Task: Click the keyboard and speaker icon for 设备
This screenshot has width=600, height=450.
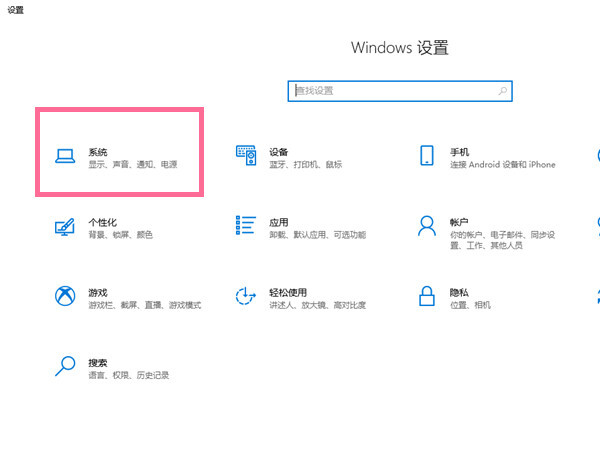Action: [x=246, y=157]
